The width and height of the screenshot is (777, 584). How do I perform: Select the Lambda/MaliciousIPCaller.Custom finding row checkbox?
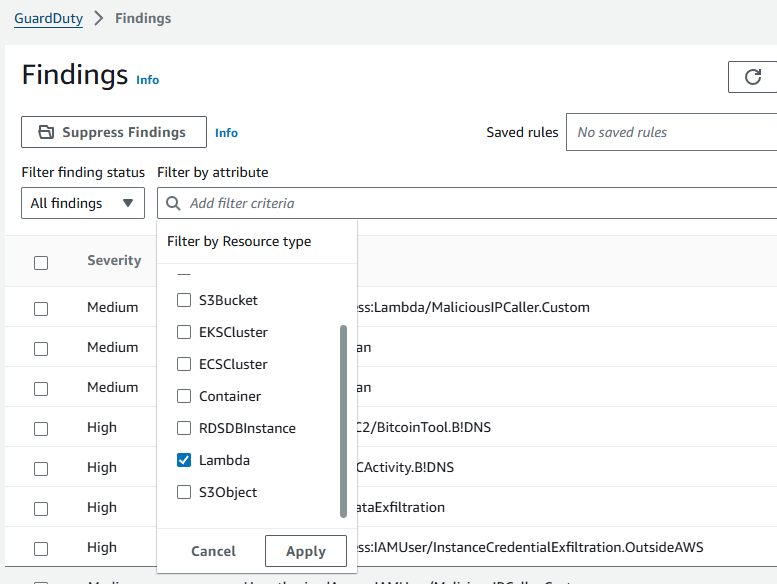pyautogui.click(x=41, y=309)
